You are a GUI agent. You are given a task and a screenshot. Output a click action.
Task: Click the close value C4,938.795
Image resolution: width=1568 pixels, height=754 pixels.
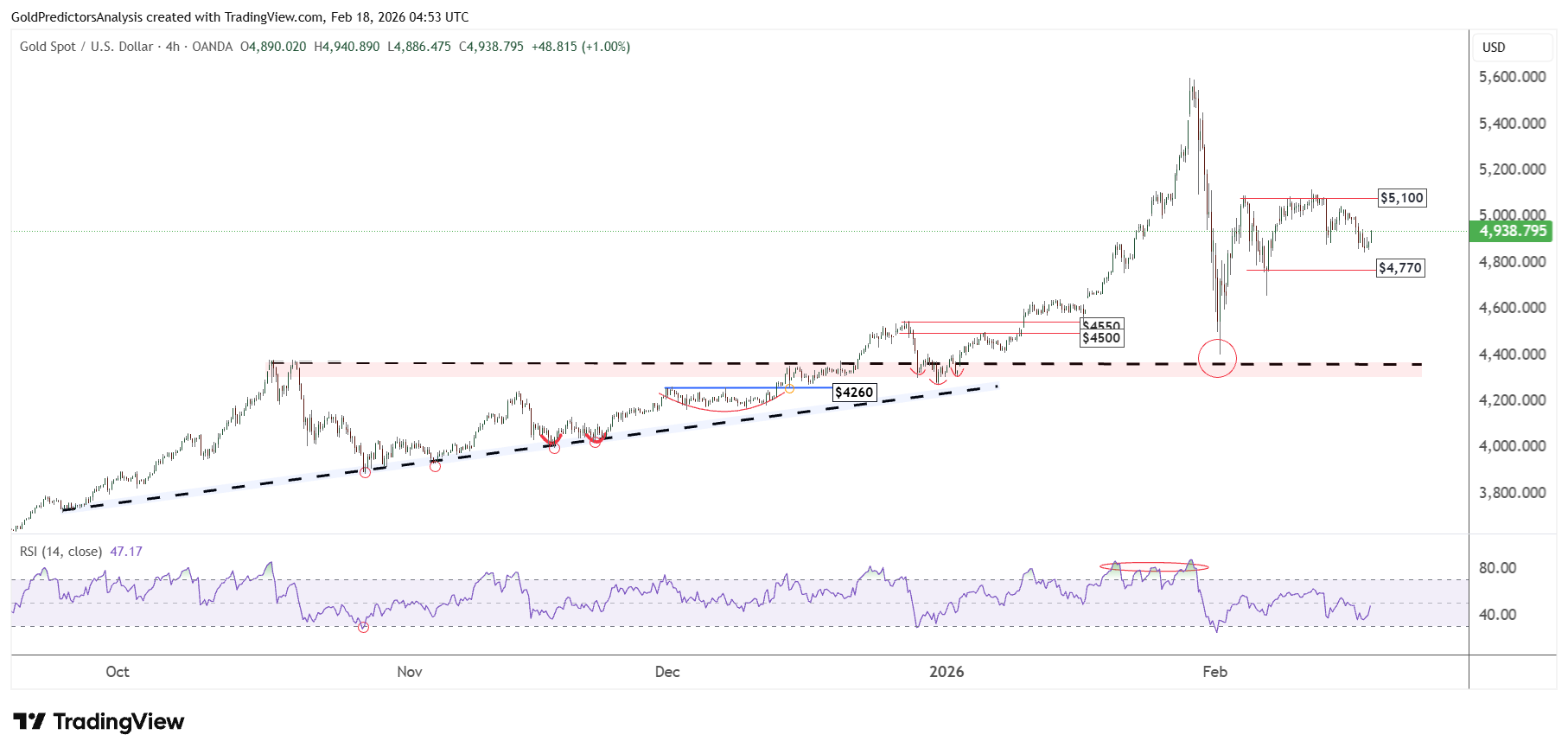point(491,47)
